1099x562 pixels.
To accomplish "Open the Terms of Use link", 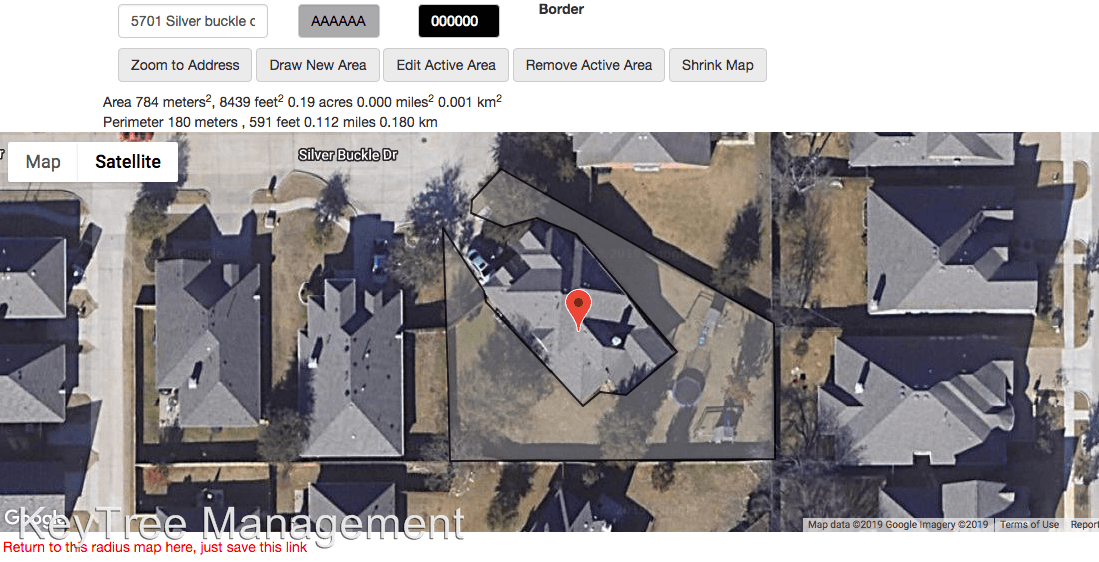I will (1029, 524).
